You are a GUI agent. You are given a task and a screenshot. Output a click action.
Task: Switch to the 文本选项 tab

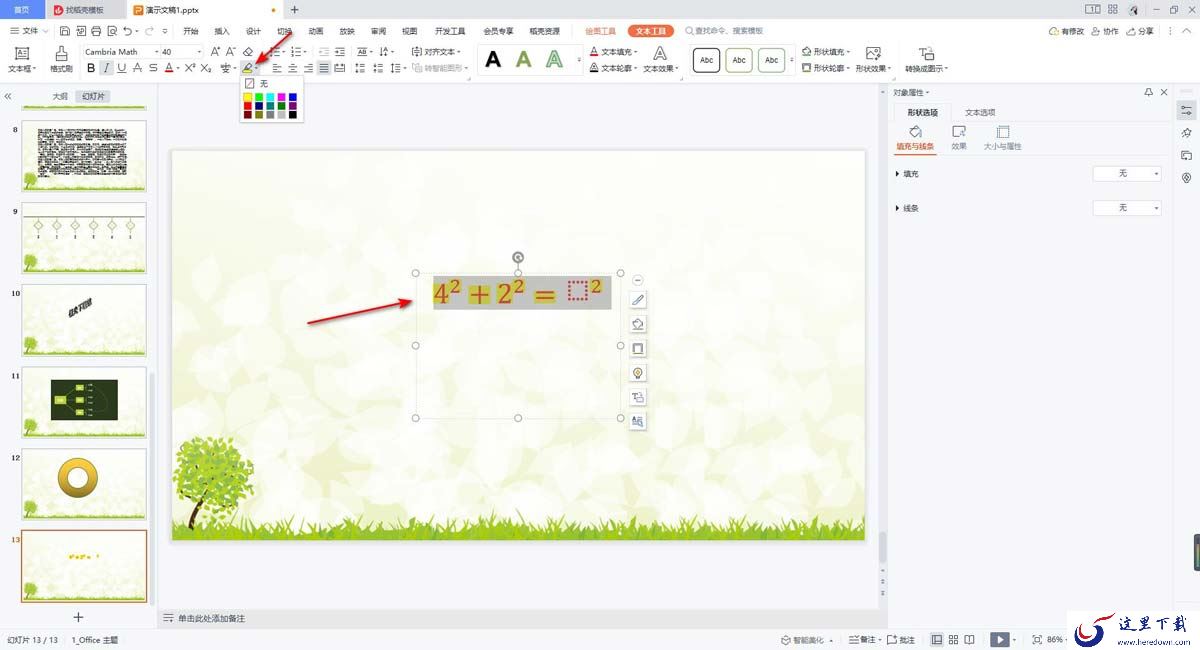coord(979,112)
